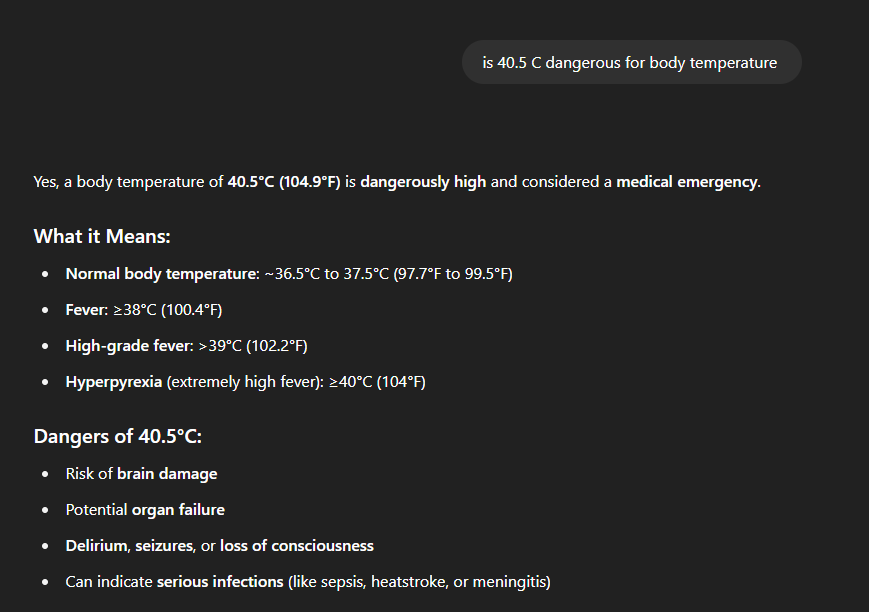Click the '~36.5°C to 37.5°C' temperature range text
This screenshot has width=869, height=612.
coord(326,274)
